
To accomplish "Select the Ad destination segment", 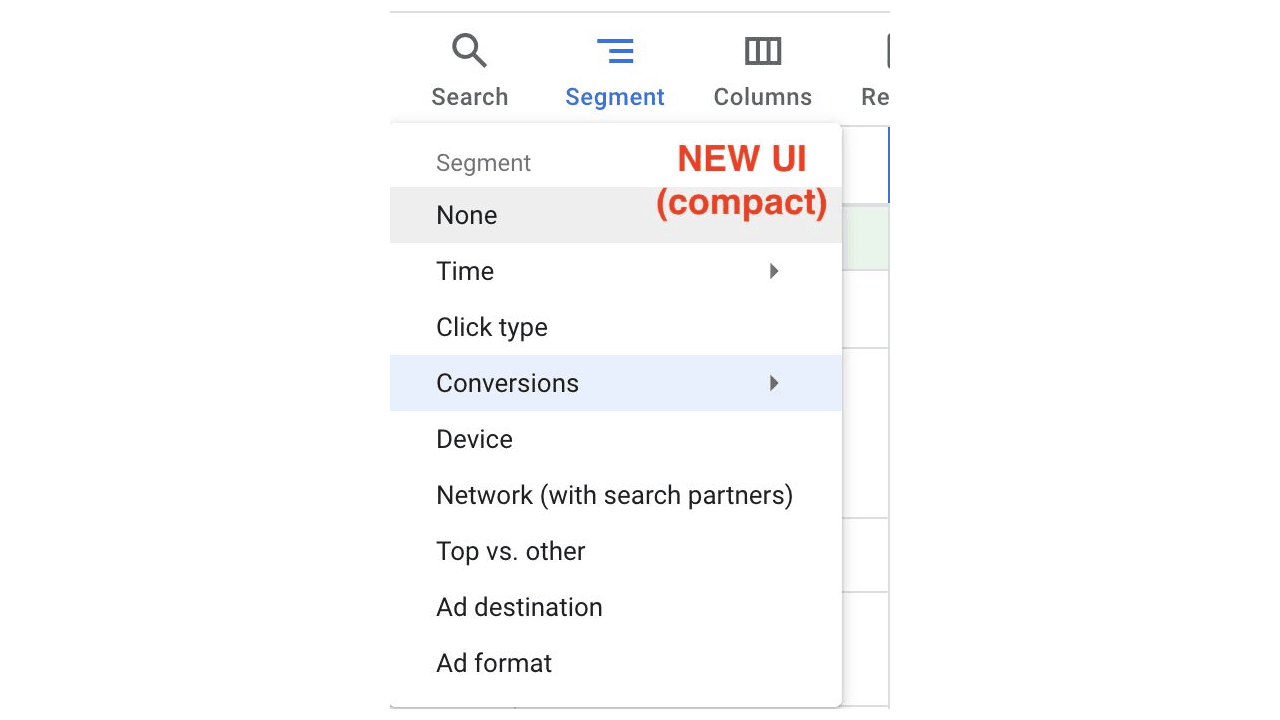I will pos(616,607).
